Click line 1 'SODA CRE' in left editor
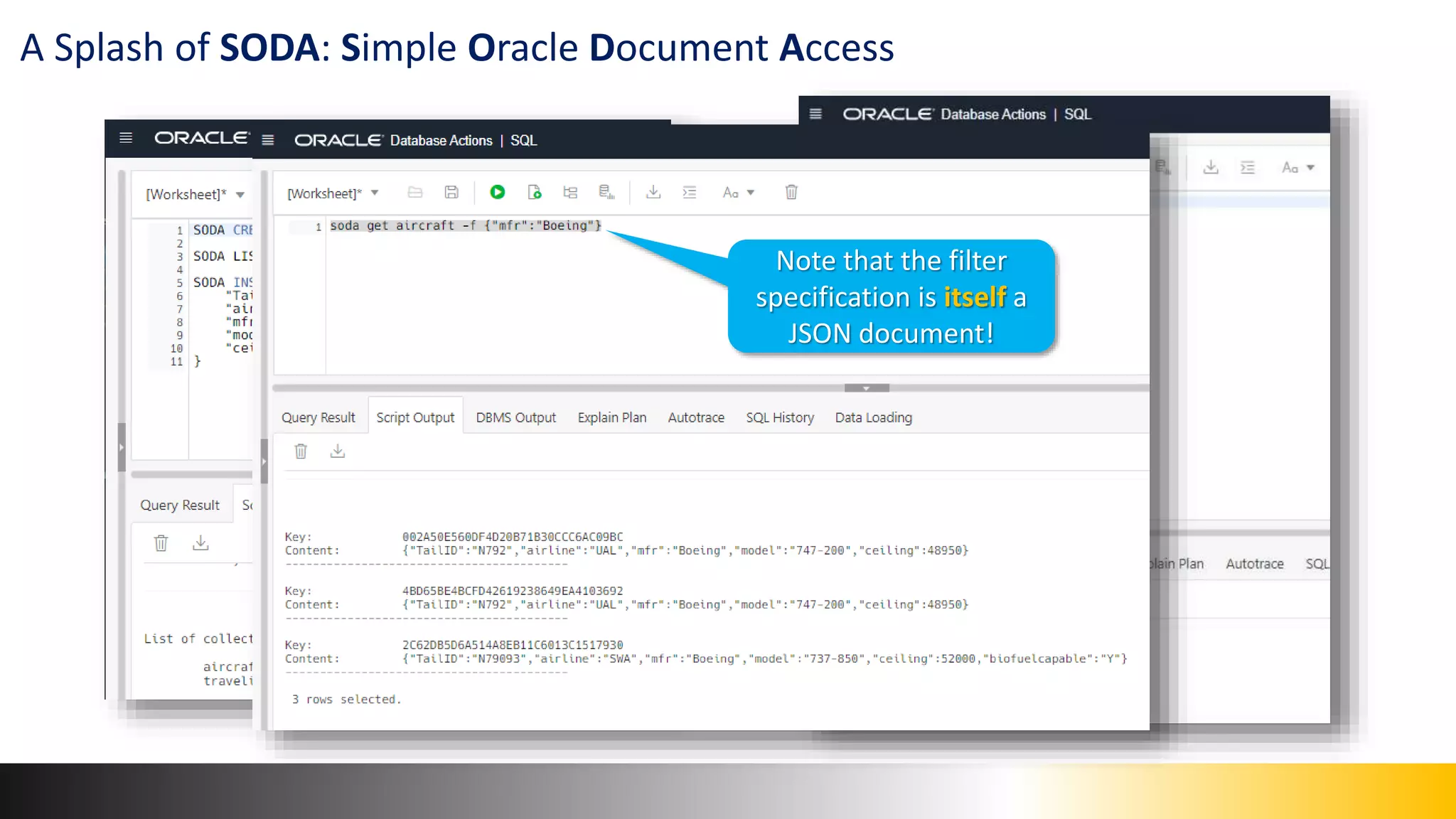 223,230
